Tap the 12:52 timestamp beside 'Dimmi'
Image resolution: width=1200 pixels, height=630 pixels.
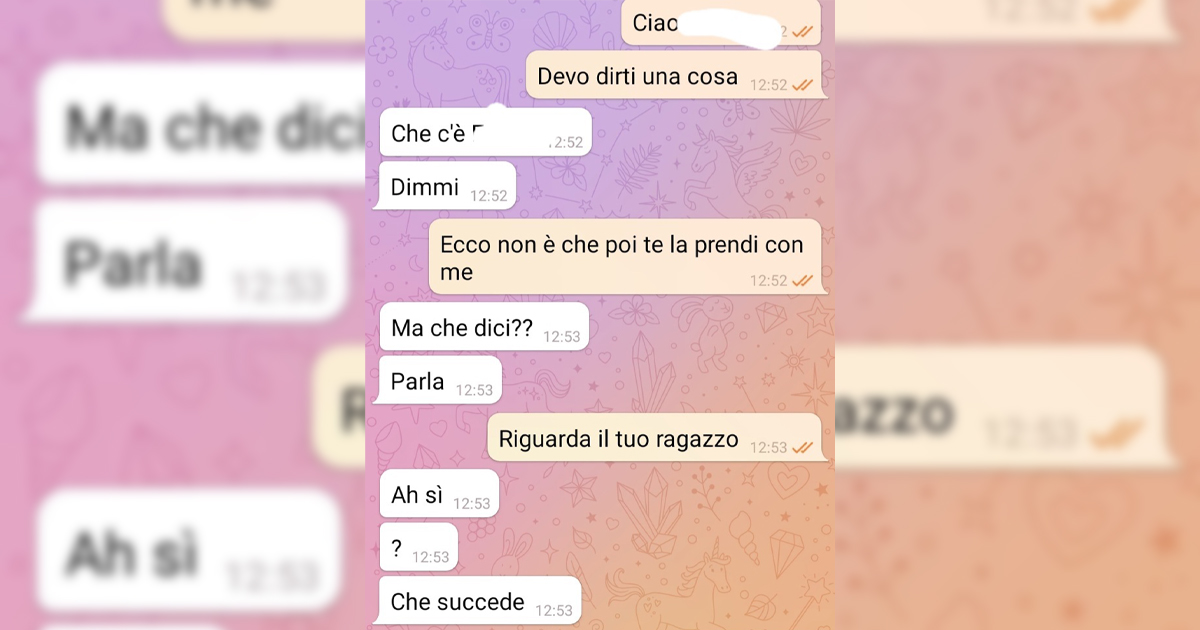tap(489, 196)
